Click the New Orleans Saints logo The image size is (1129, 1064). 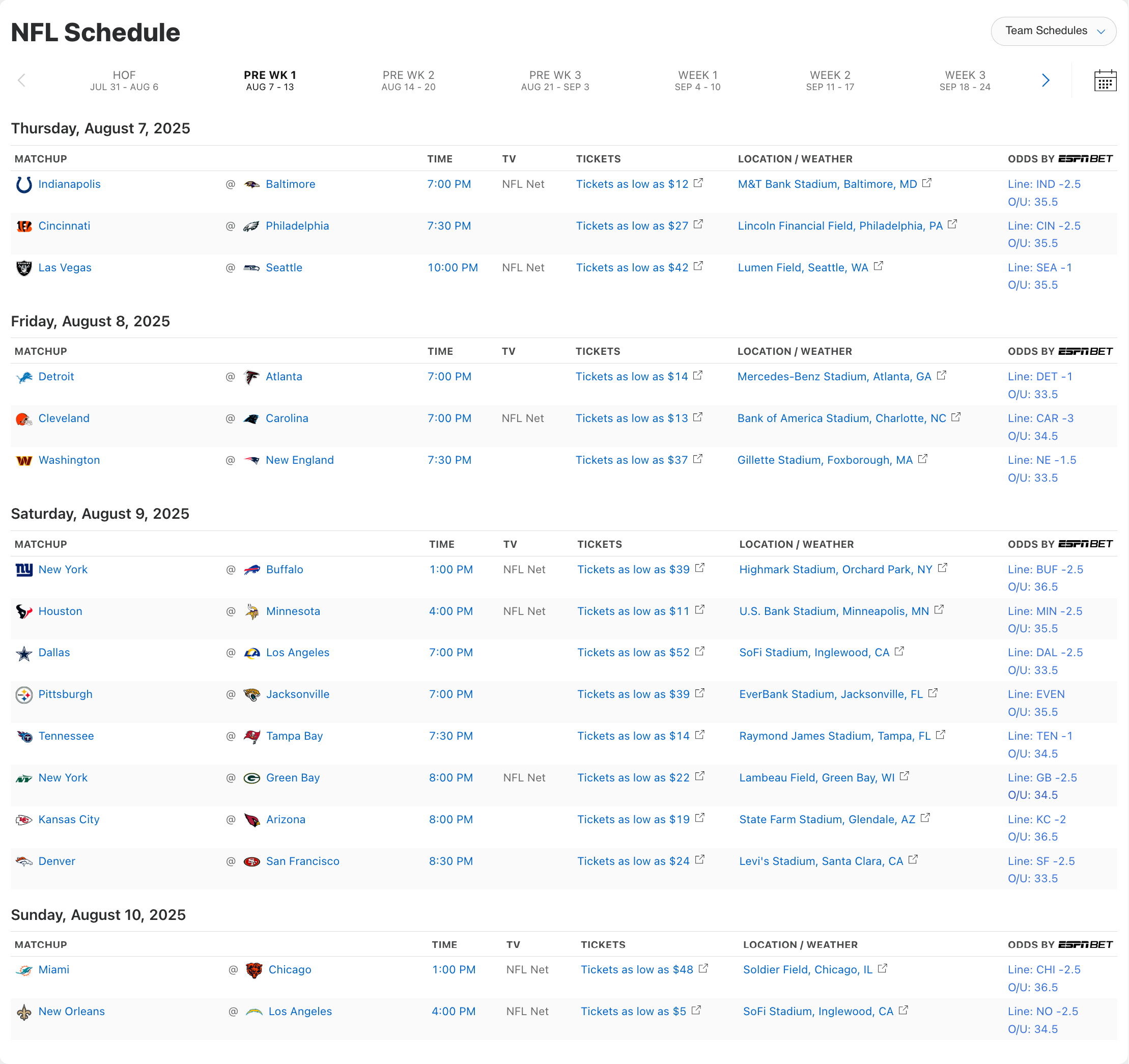pos(24,1012)
